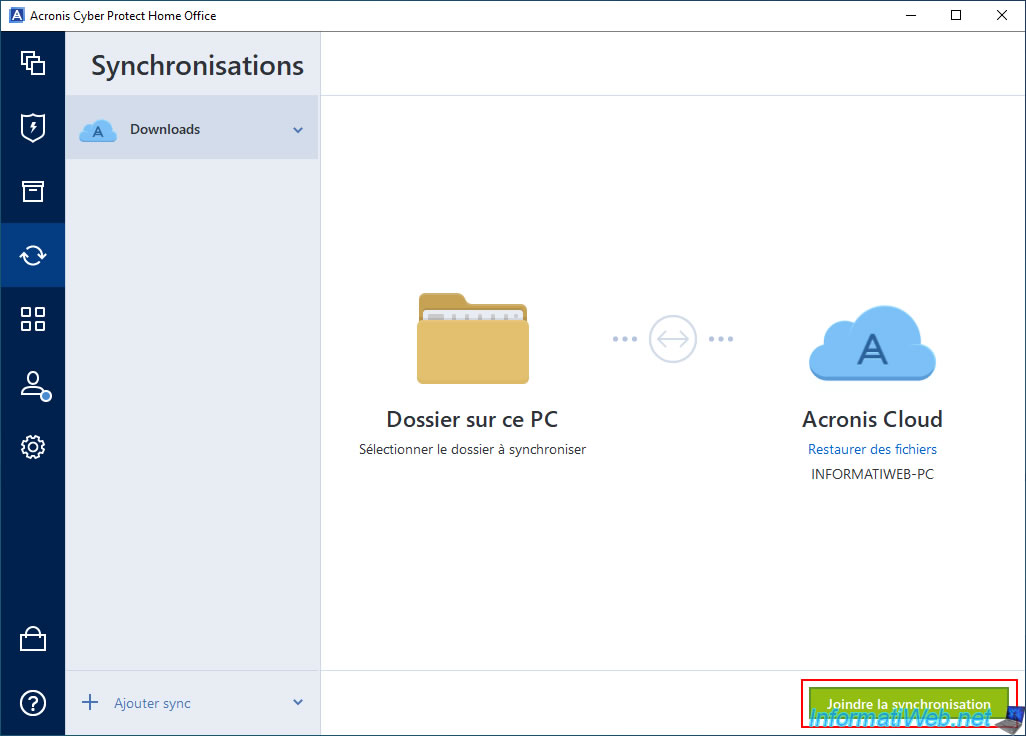Select the Downloads sync entry
Image resolution: width=1026 pixels, height=736 pixels.
[x=165, y=129]
